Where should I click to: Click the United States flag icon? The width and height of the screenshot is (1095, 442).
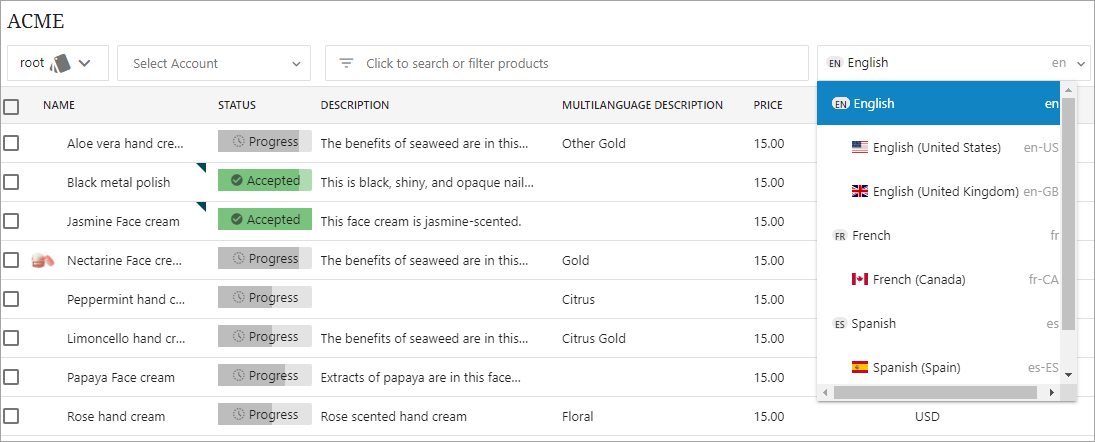(860, 147)
